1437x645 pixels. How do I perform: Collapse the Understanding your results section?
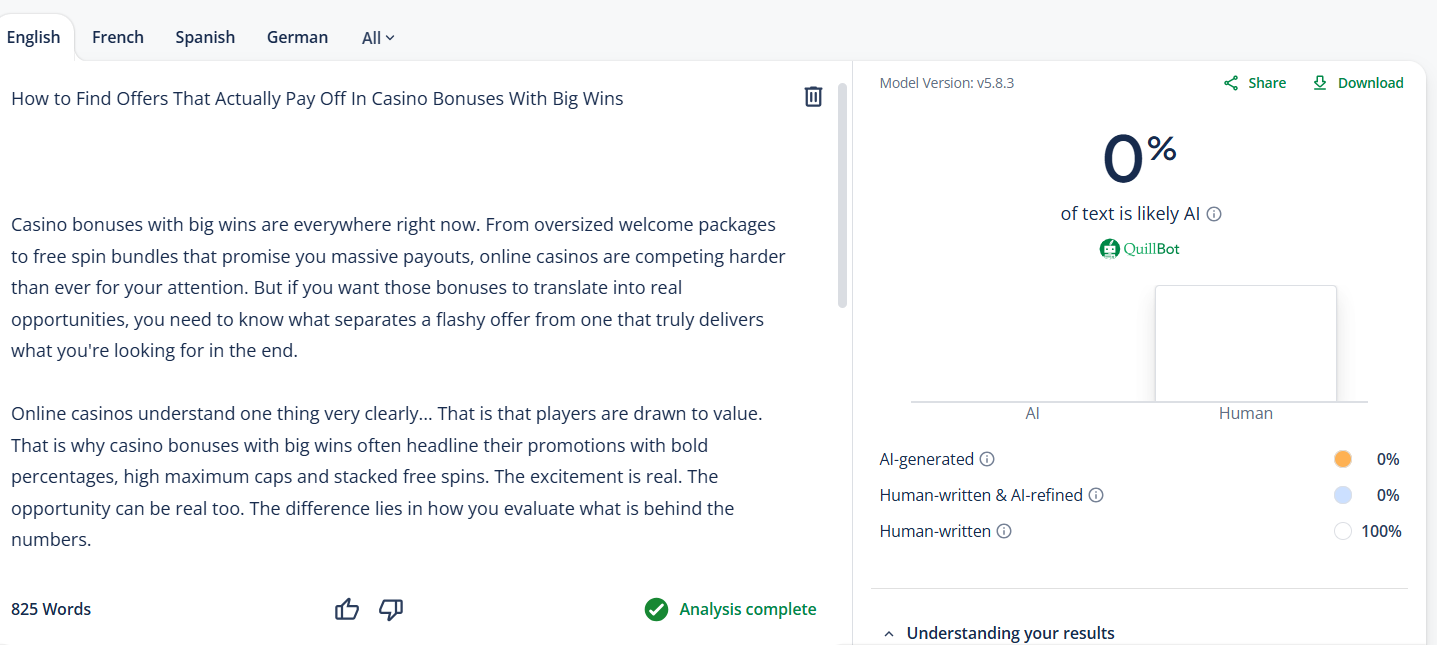[888, 633]
